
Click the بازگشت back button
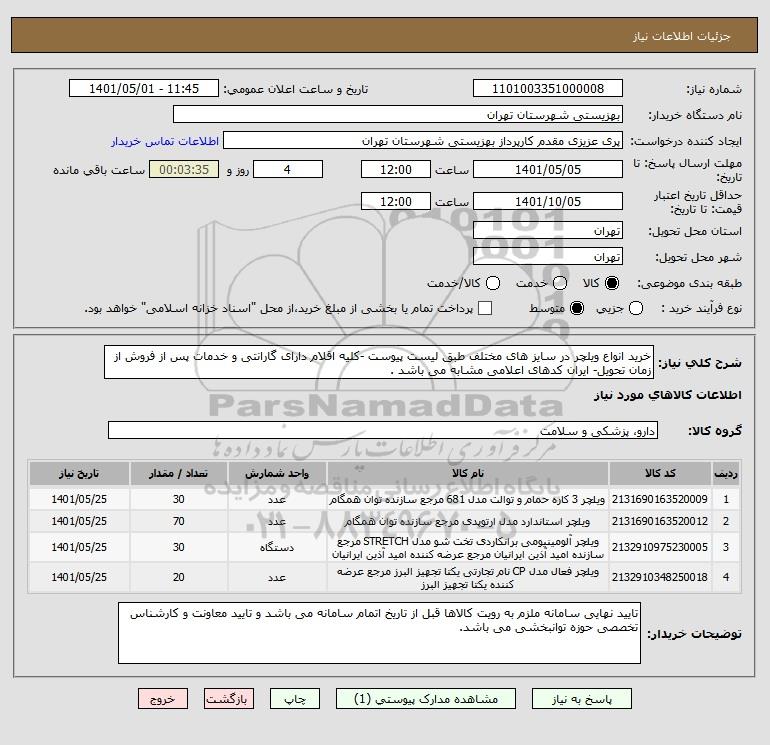tap(229, 699)
